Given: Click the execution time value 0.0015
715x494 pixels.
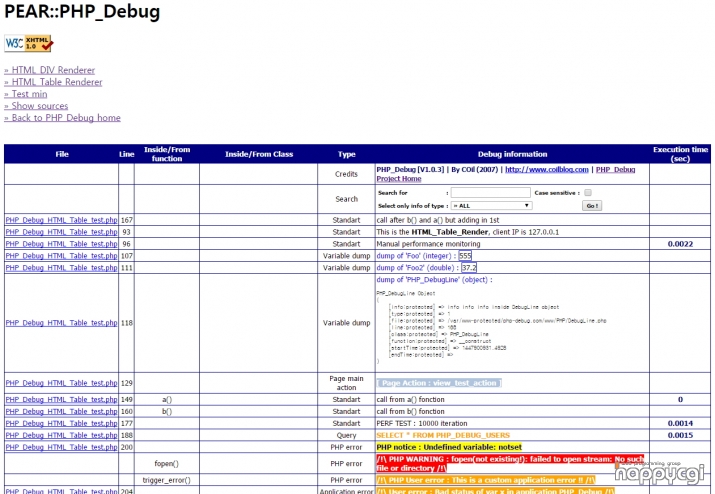Looking at the screenshot, I should 680,435.
